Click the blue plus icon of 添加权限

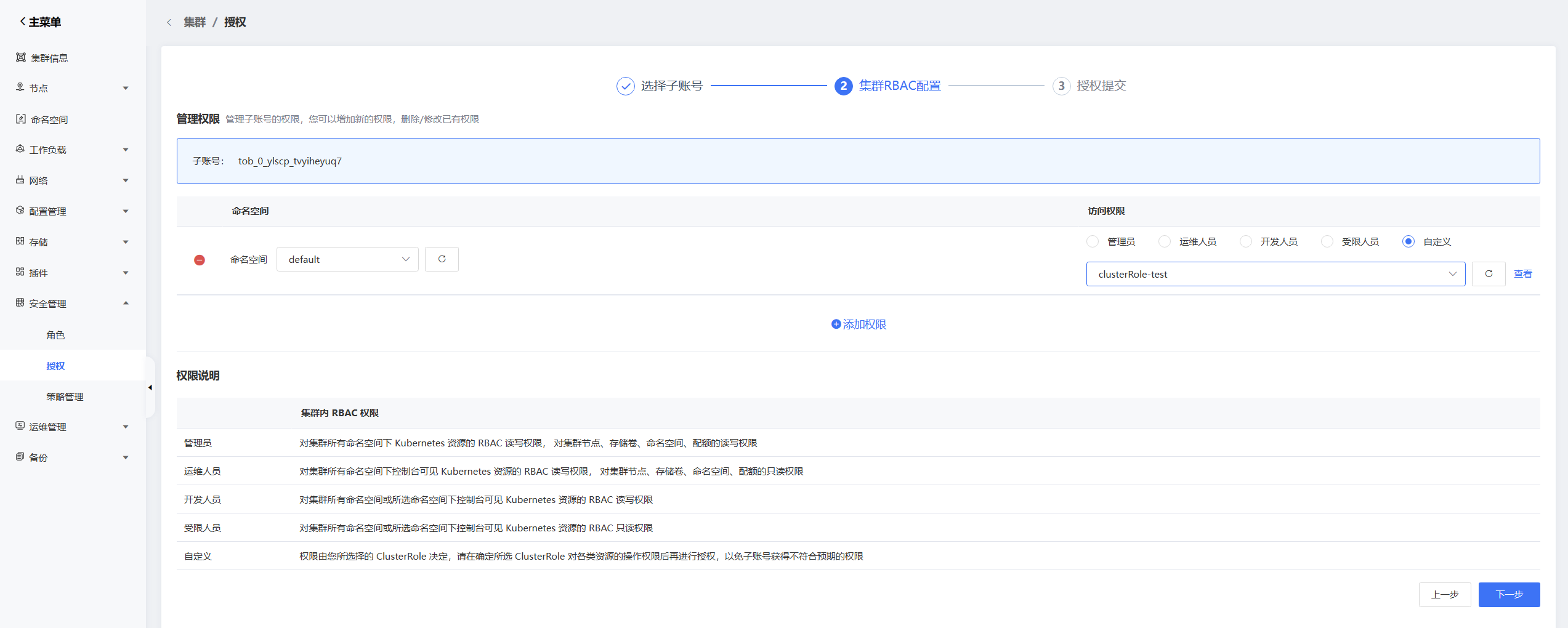836,324
